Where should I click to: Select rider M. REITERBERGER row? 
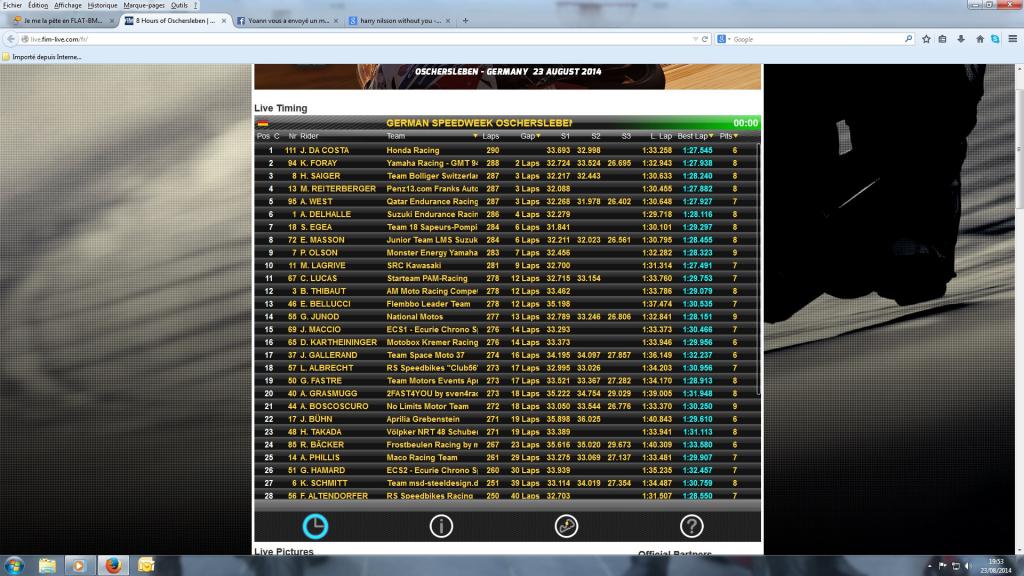coord(507,189)
